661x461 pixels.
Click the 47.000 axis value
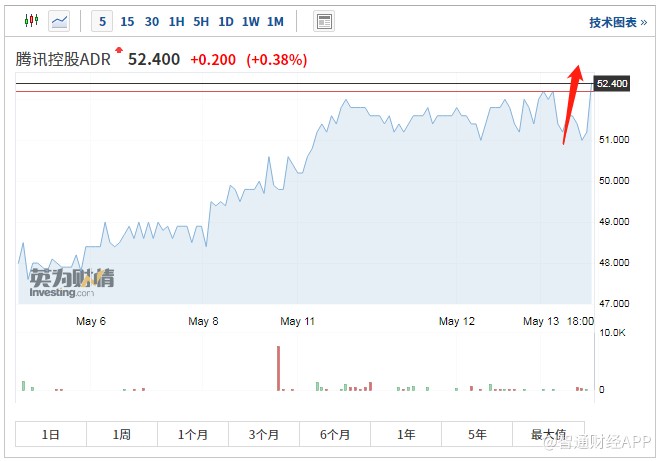[614, 303]
